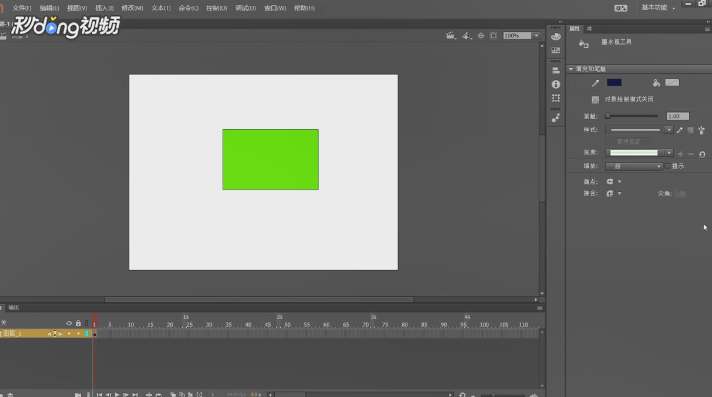
Task: Collapse the 填充和笔触 section
Action: (x=571, y=69)
